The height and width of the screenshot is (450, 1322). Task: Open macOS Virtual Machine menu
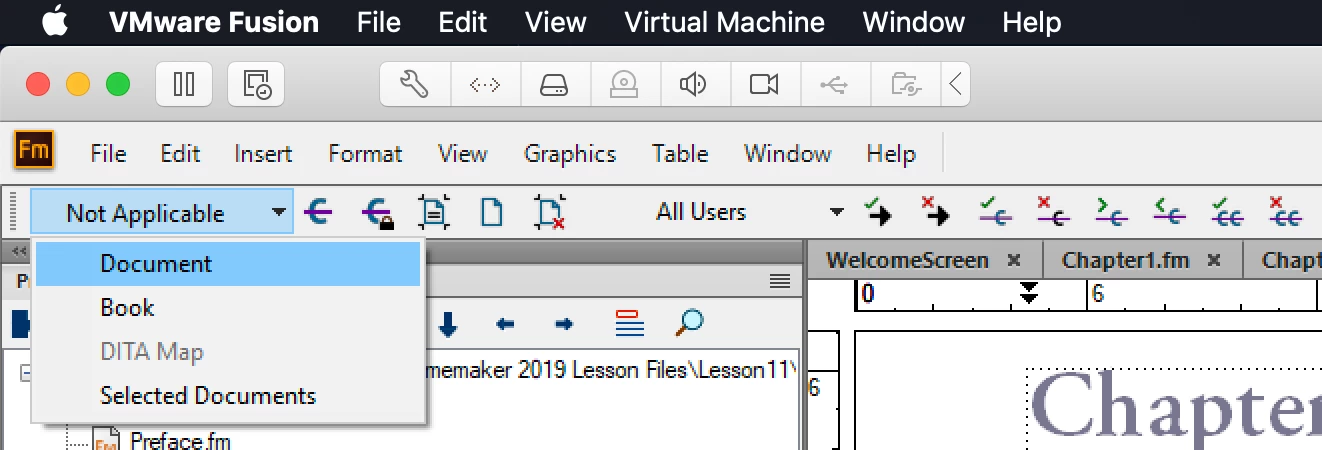point(725,22)
